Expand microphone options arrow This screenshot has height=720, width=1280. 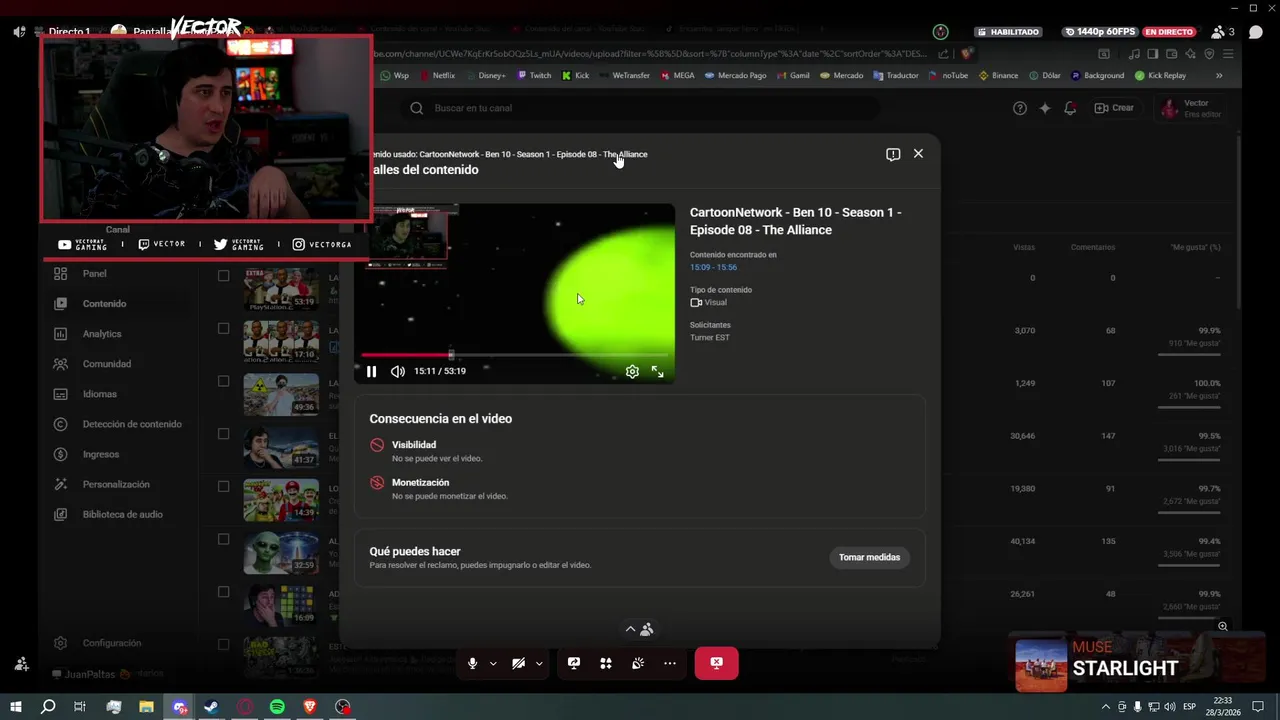(x=493, y=663)
